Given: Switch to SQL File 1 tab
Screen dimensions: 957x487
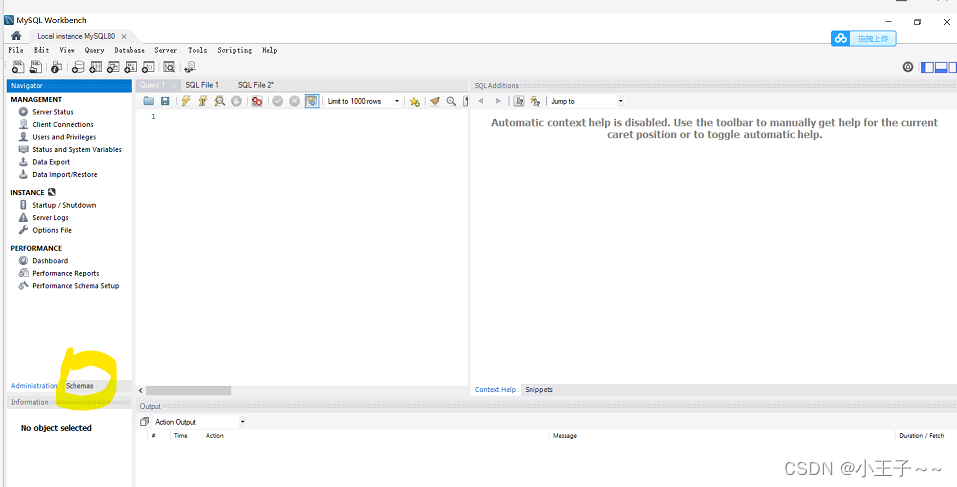Looking at the screenshot, I should (x=202, y=85).
